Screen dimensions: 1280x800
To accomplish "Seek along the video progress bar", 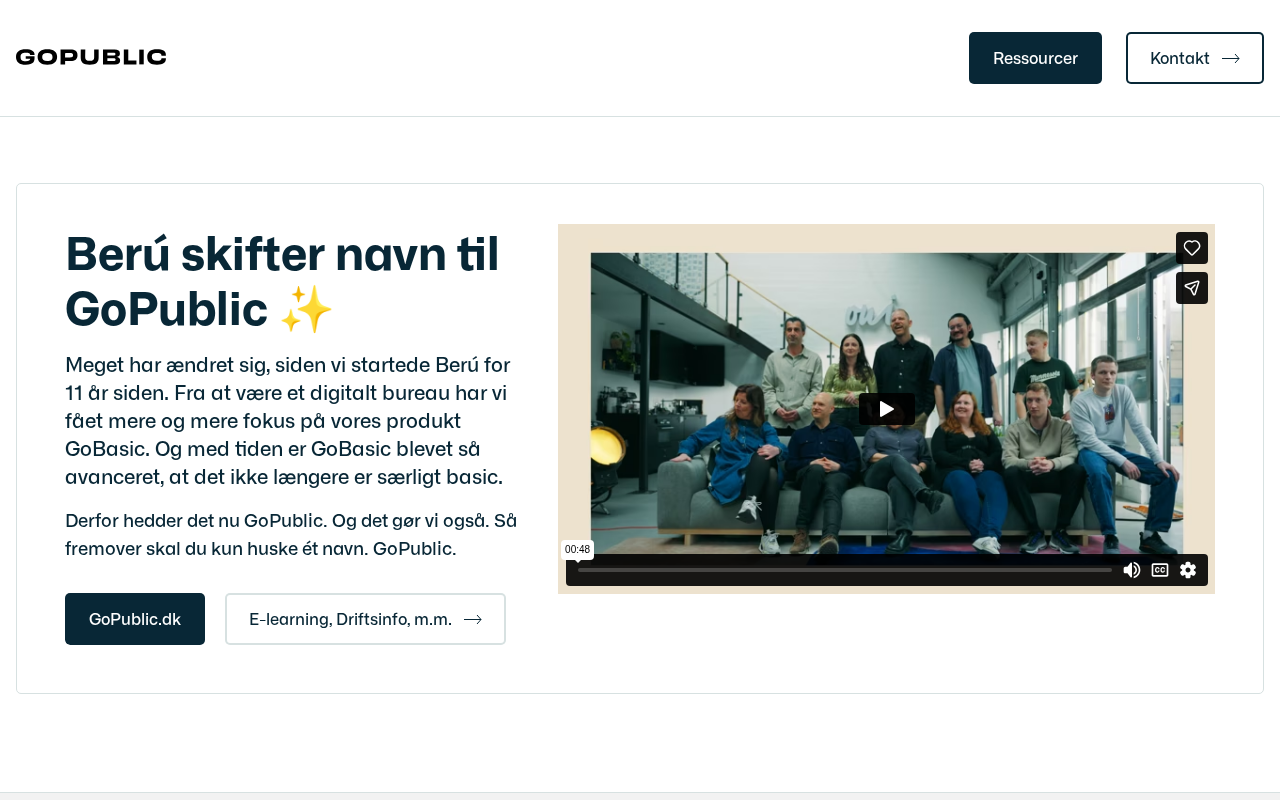I will click(x=845, y=570).
